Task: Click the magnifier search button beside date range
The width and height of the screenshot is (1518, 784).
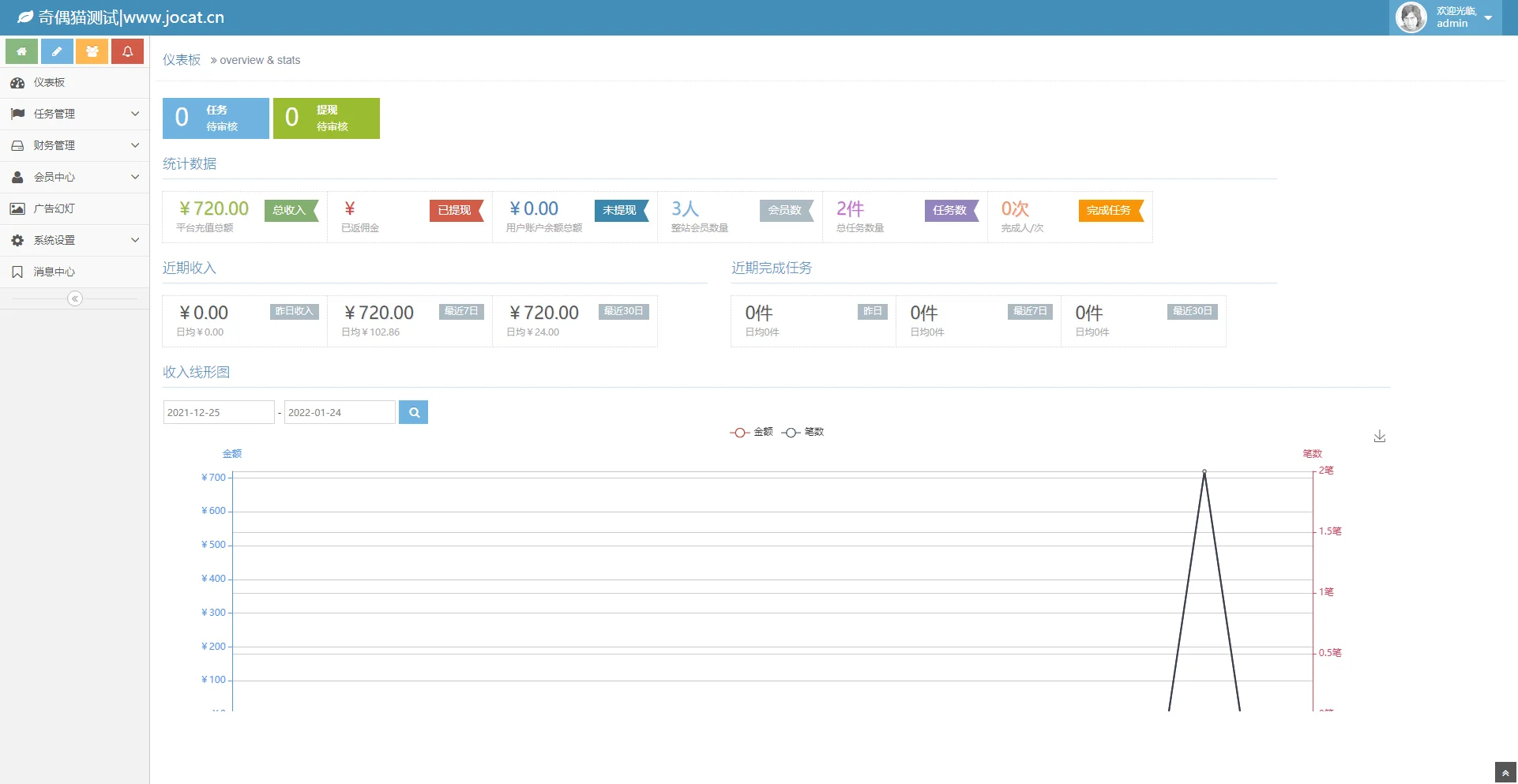Action: coord(413,412)
